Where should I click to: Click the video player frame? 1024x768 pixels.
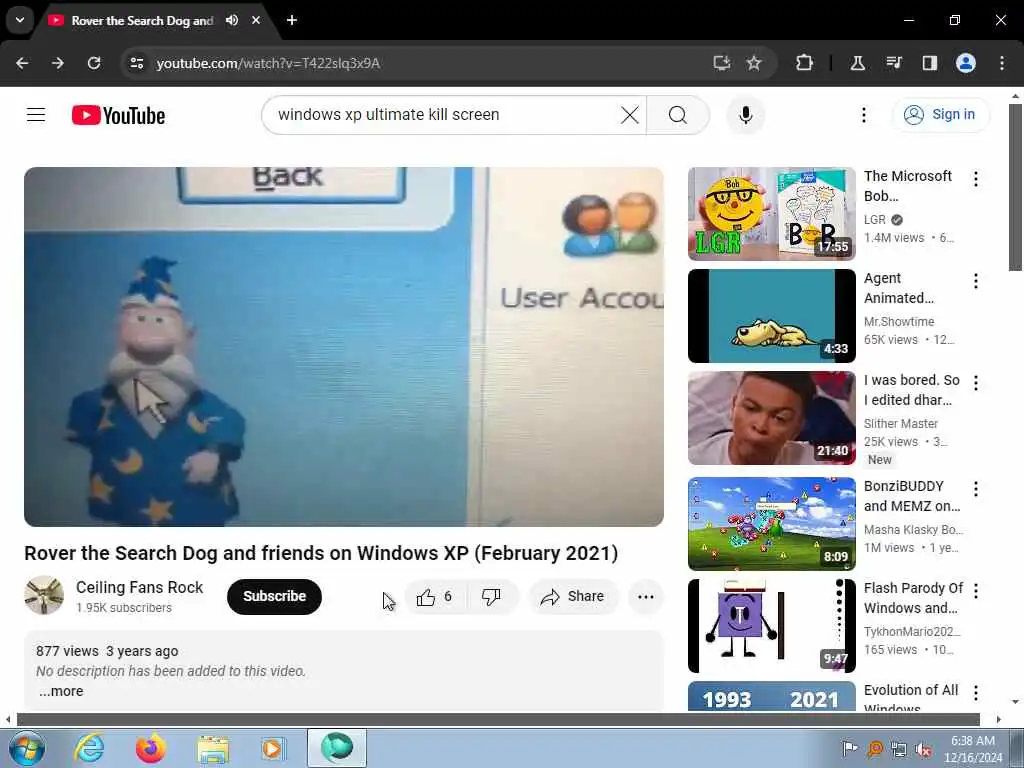[x=344, y=347]
